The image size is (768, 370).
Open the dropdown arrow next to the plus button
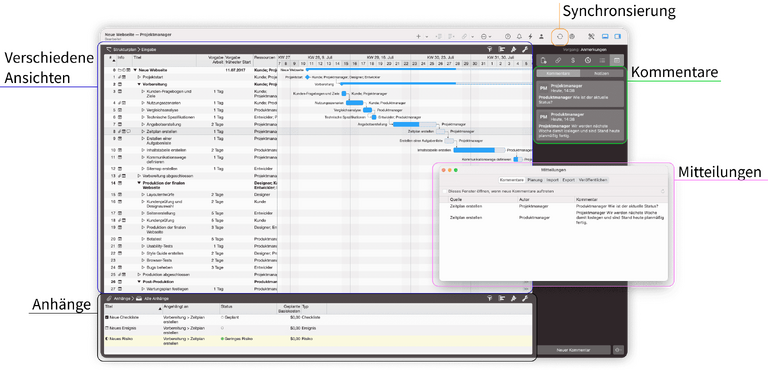[x=427, y=37]
